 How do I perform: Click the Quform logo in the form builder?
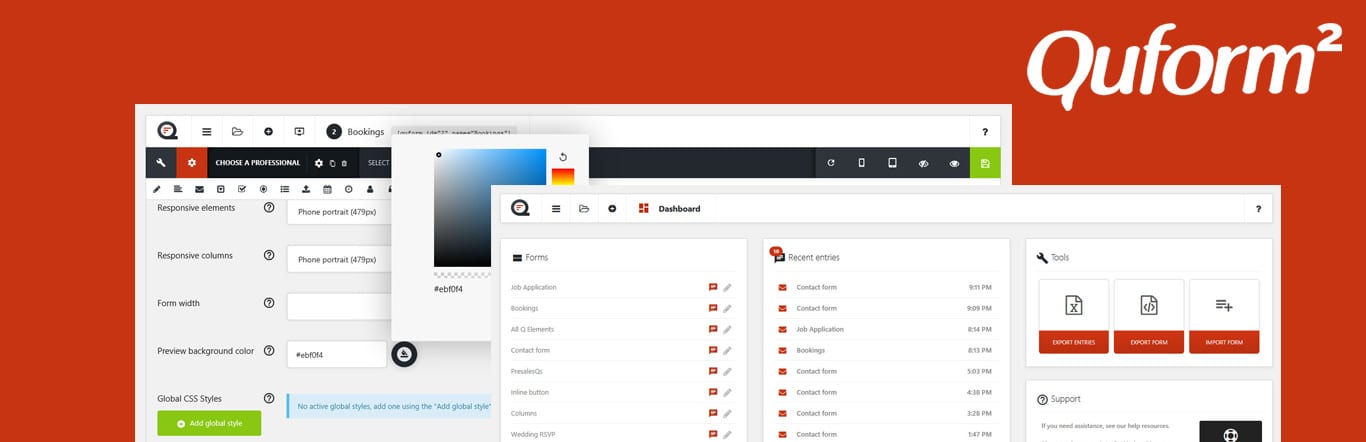pos(167,131)
